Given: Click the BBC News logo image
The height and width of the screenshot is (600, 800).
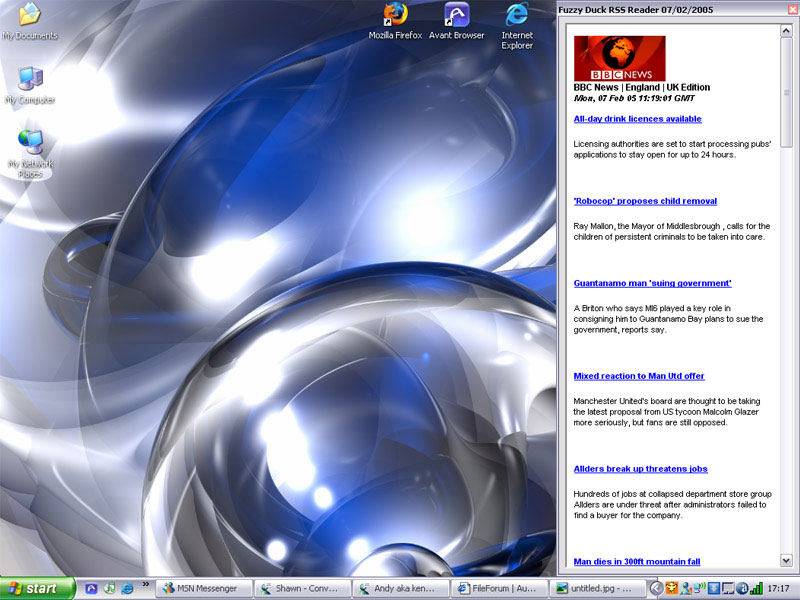Looking at the screenshot, I should click(x=619, y=58).
